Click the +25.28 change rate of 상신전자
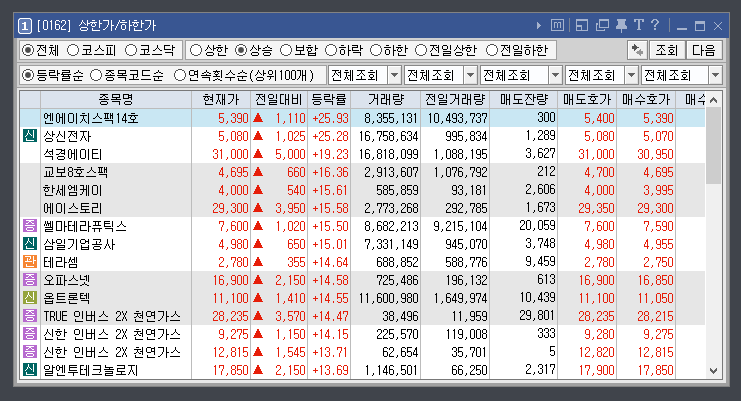 [x=330, y=137]
